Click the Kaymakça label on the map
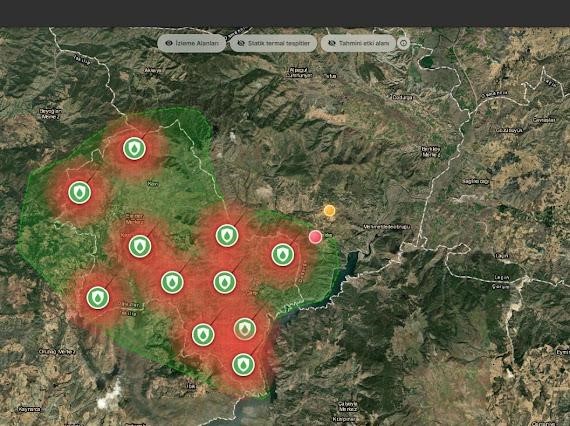Viewport: 570px width, 426px height. click(x=29, y=409)
